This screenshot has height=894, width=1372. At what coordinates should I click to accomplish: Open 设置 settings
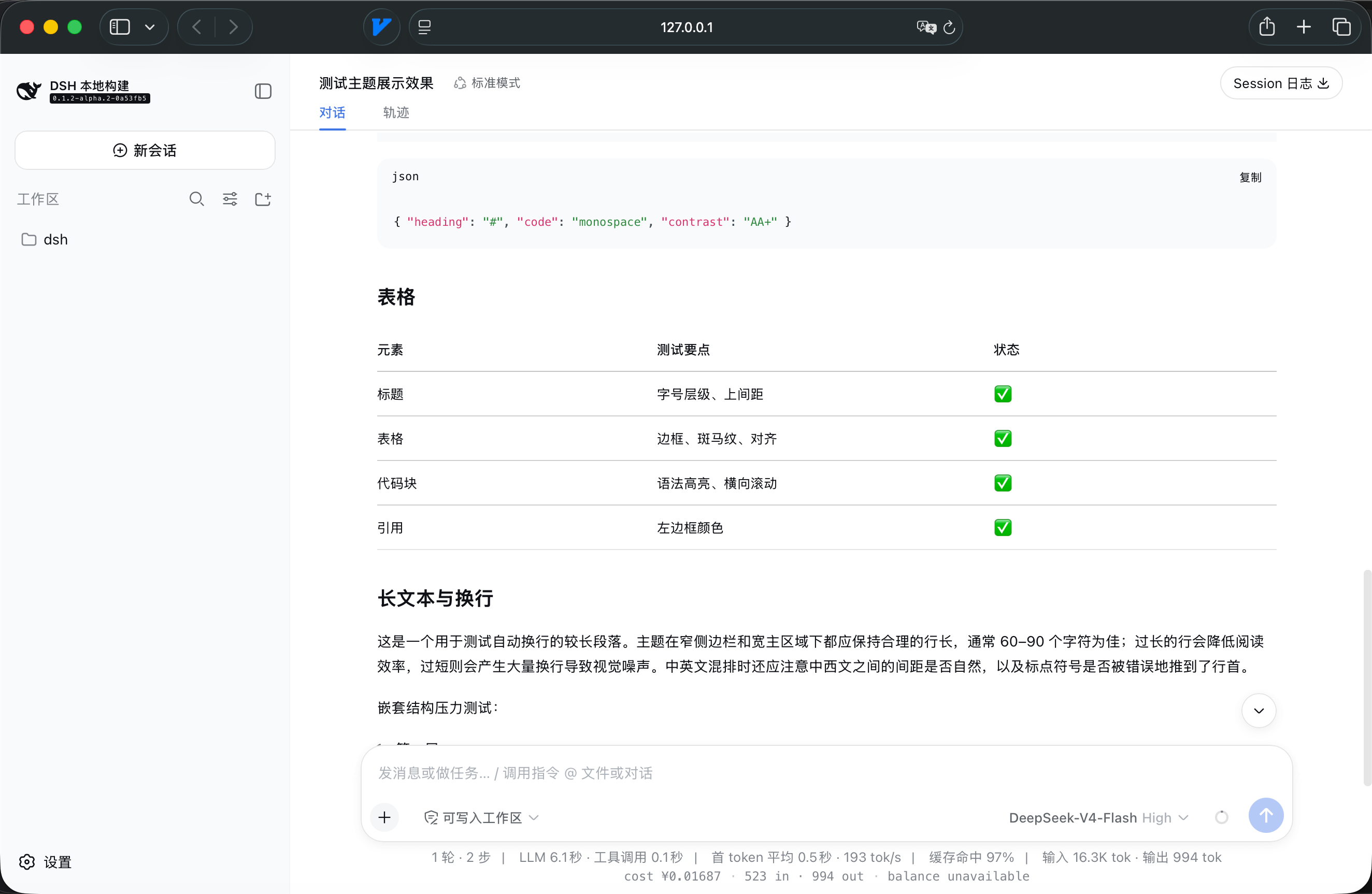[x=45, y=862]
